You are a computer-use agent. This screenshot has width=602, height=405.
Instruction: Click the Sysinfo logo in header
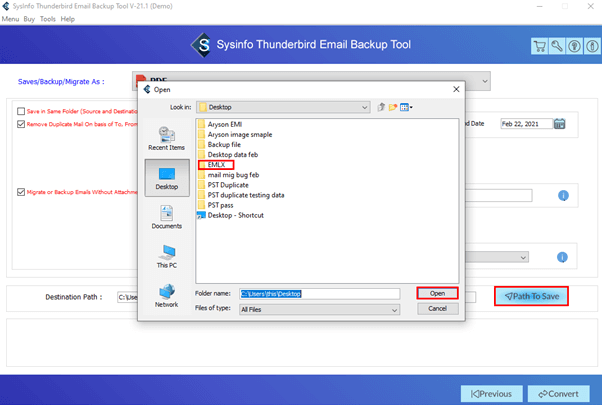tap(201, 45)
